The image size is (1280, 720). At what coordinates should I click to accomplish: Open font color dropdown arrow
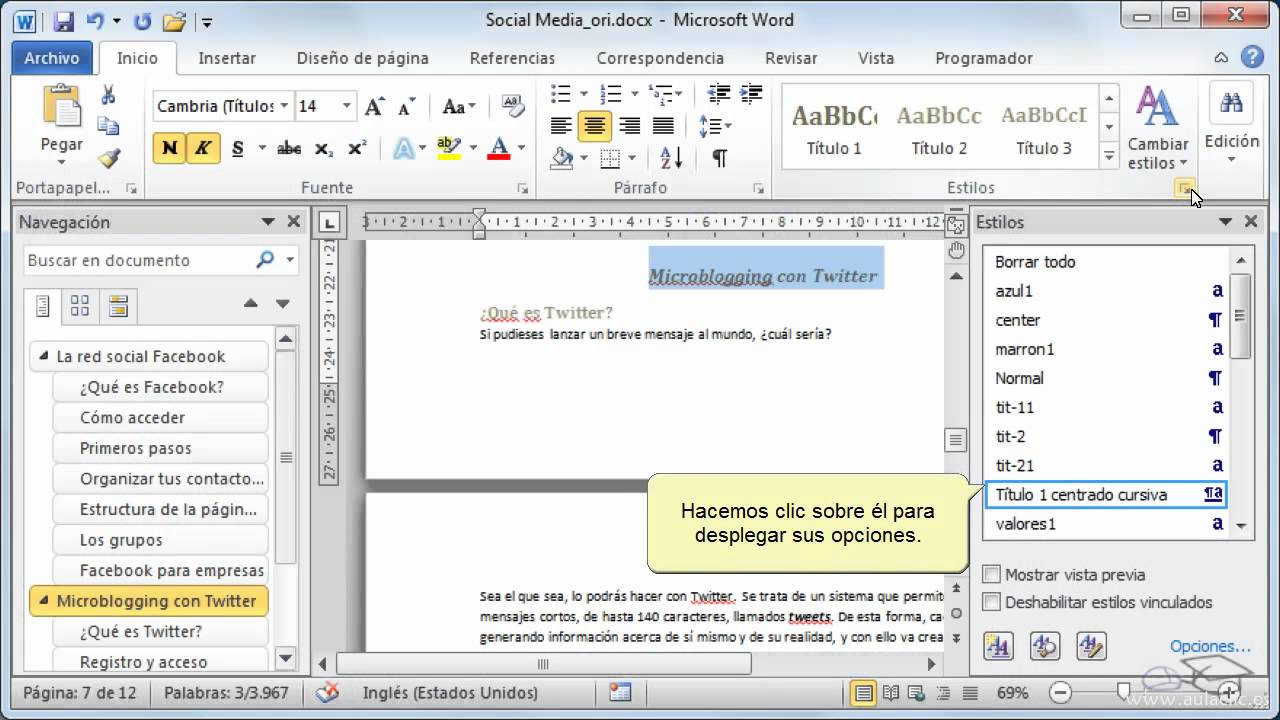[x=521, y=149]
